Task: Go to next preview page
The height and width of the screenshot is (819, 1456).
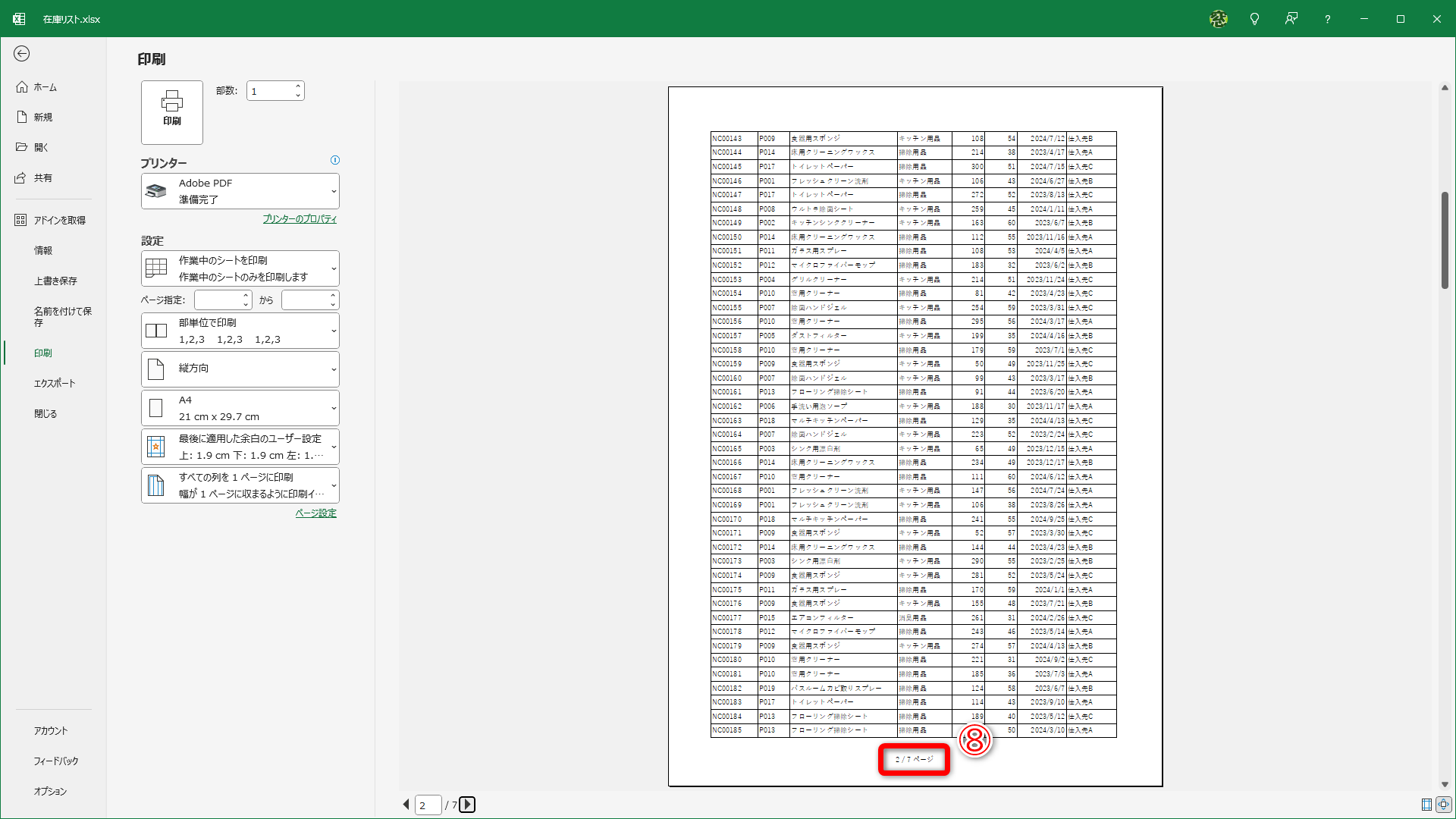Action: tap(467, 805)
